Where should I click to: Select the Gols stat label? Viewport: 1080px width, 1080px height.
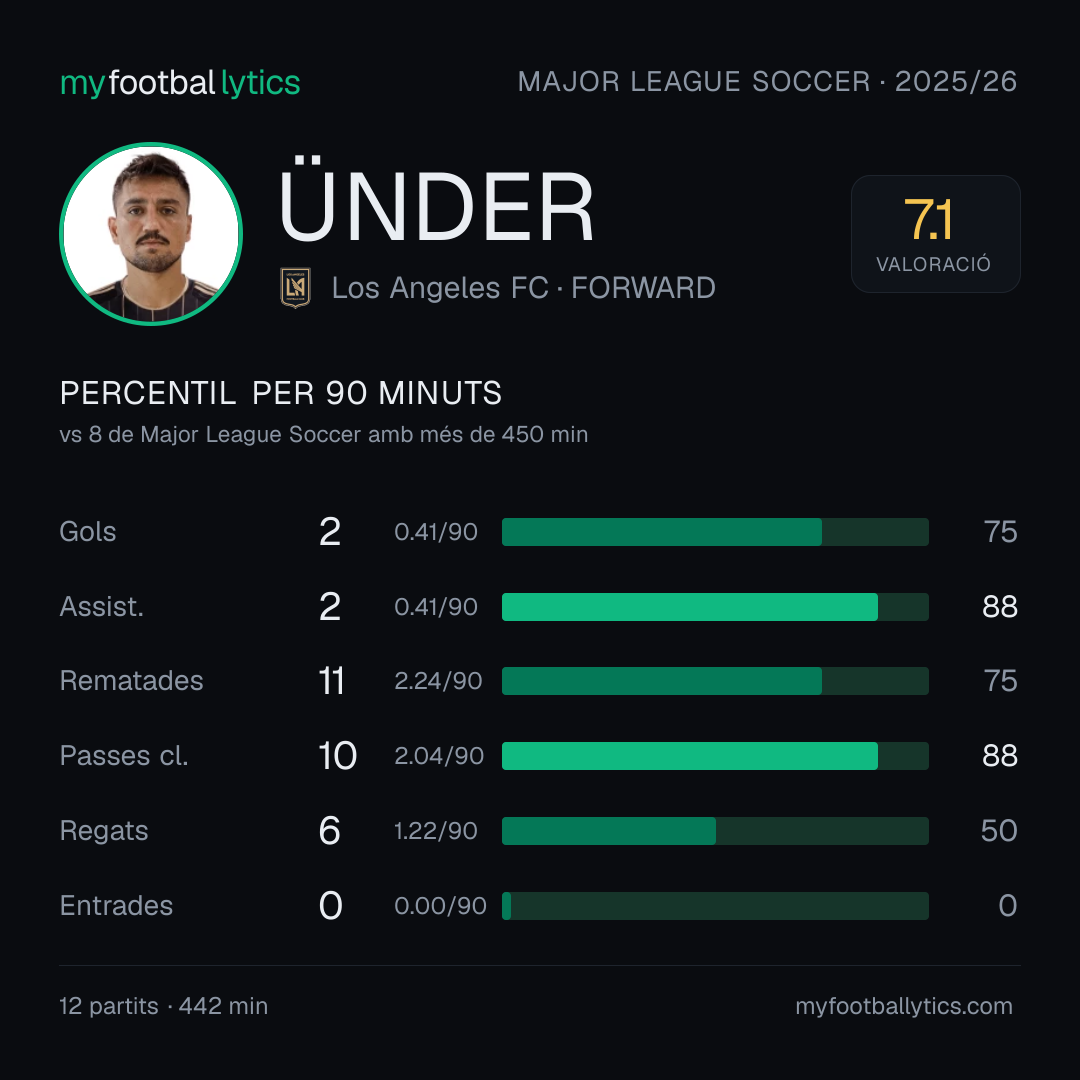click(x=87, y=532)
